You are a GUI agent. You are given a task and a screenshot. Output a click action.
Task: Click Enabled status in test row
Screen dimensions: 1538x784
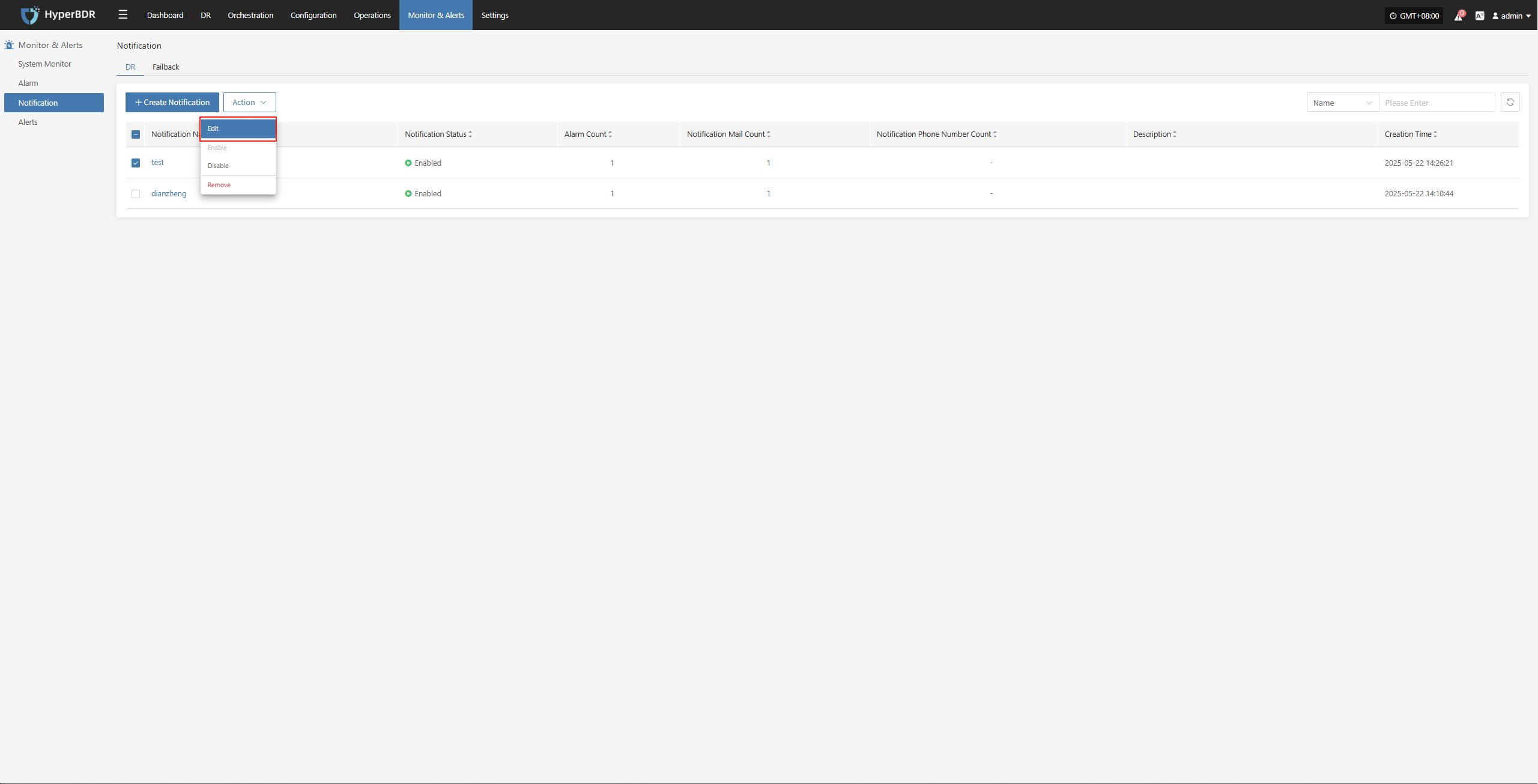[423, 163]
